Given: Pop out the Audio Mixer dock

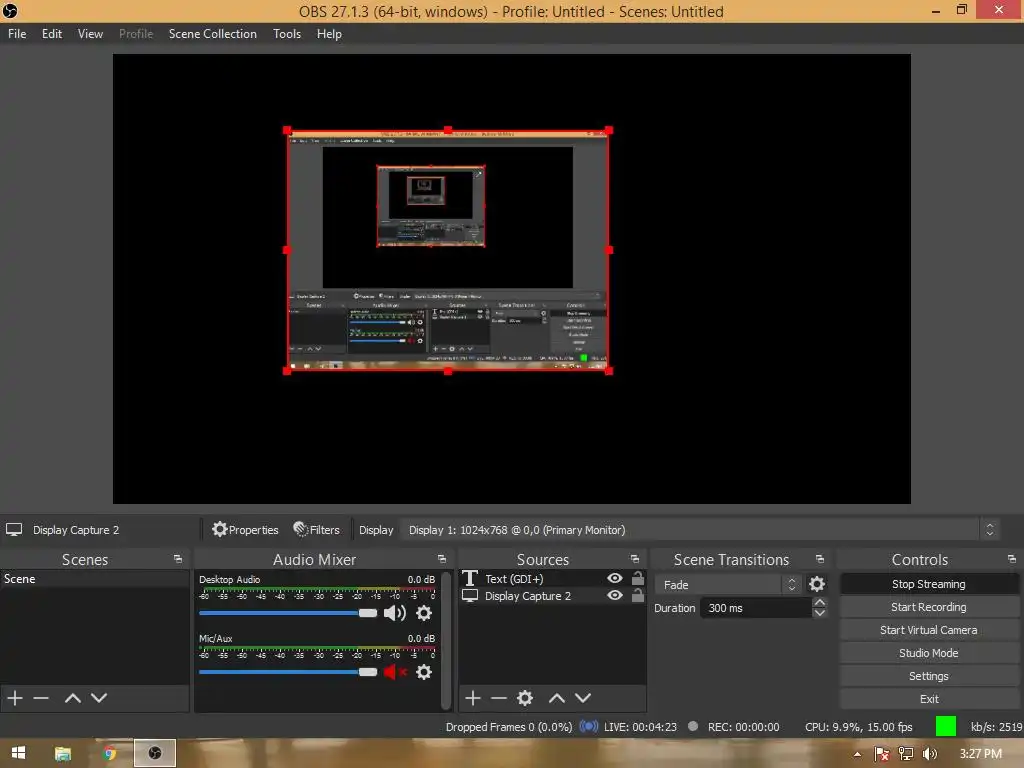Looking at the screenshot, I should click(441, 560).
